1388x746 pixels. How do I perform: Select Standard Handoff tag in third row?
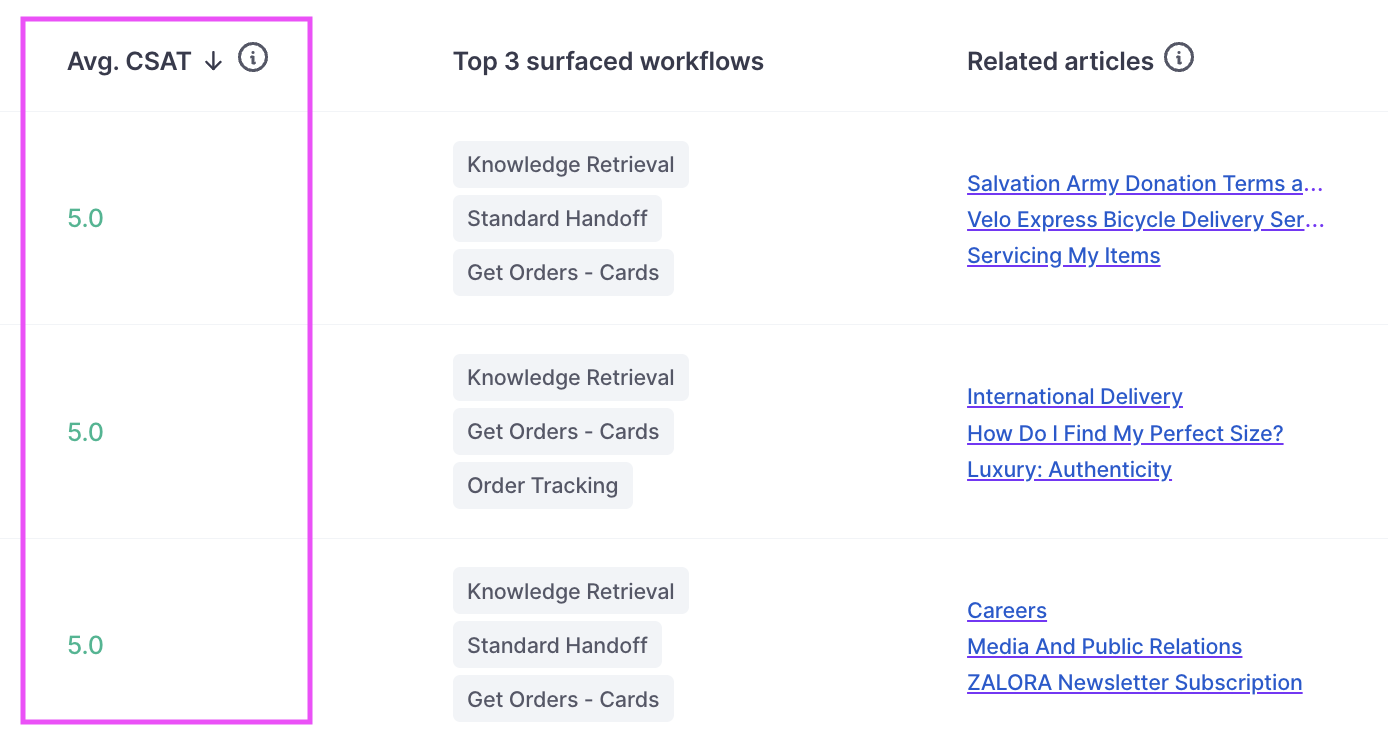(x=557, y=646)
